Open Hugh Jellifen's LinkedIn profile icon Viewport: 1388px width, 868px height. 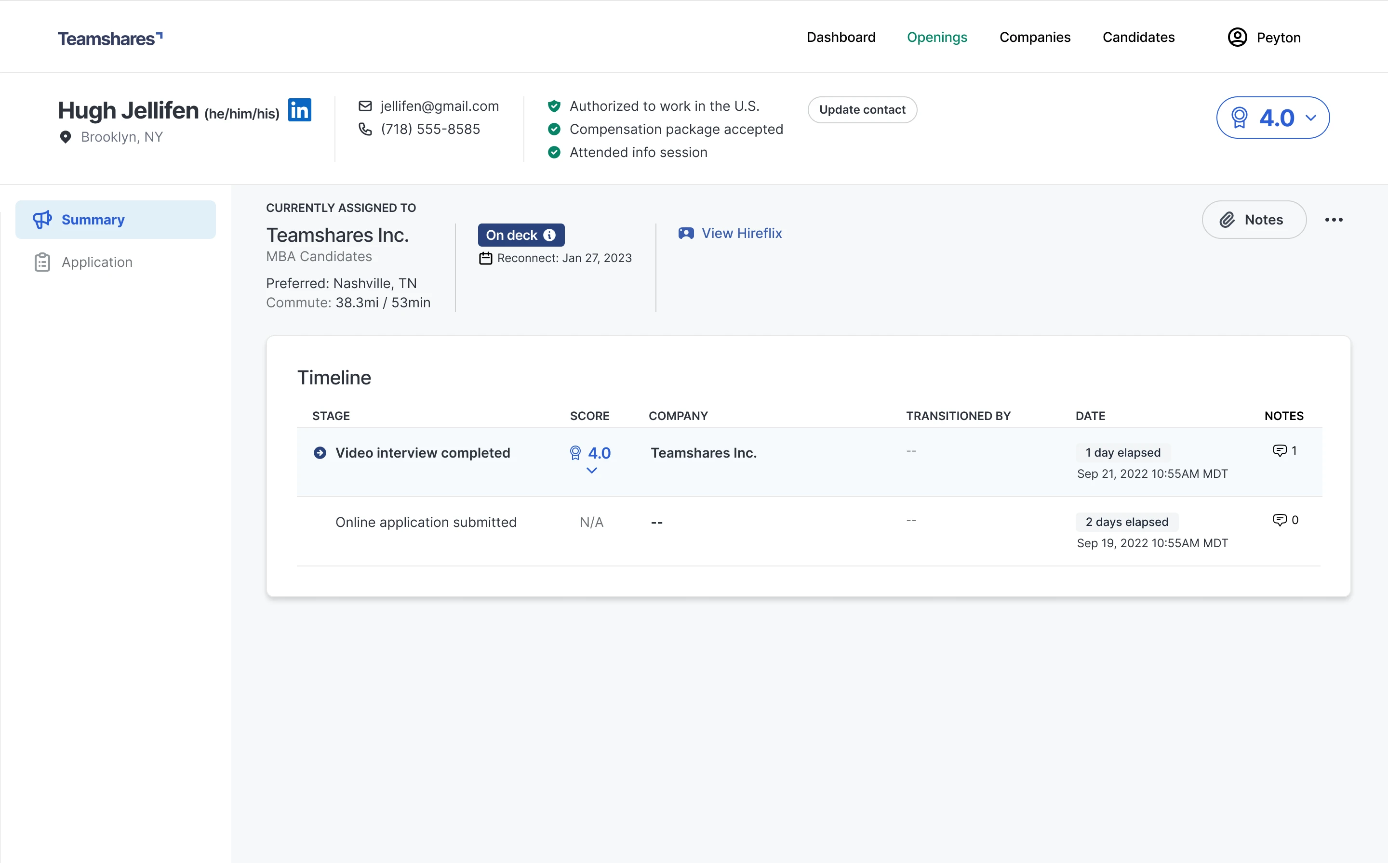299,110
